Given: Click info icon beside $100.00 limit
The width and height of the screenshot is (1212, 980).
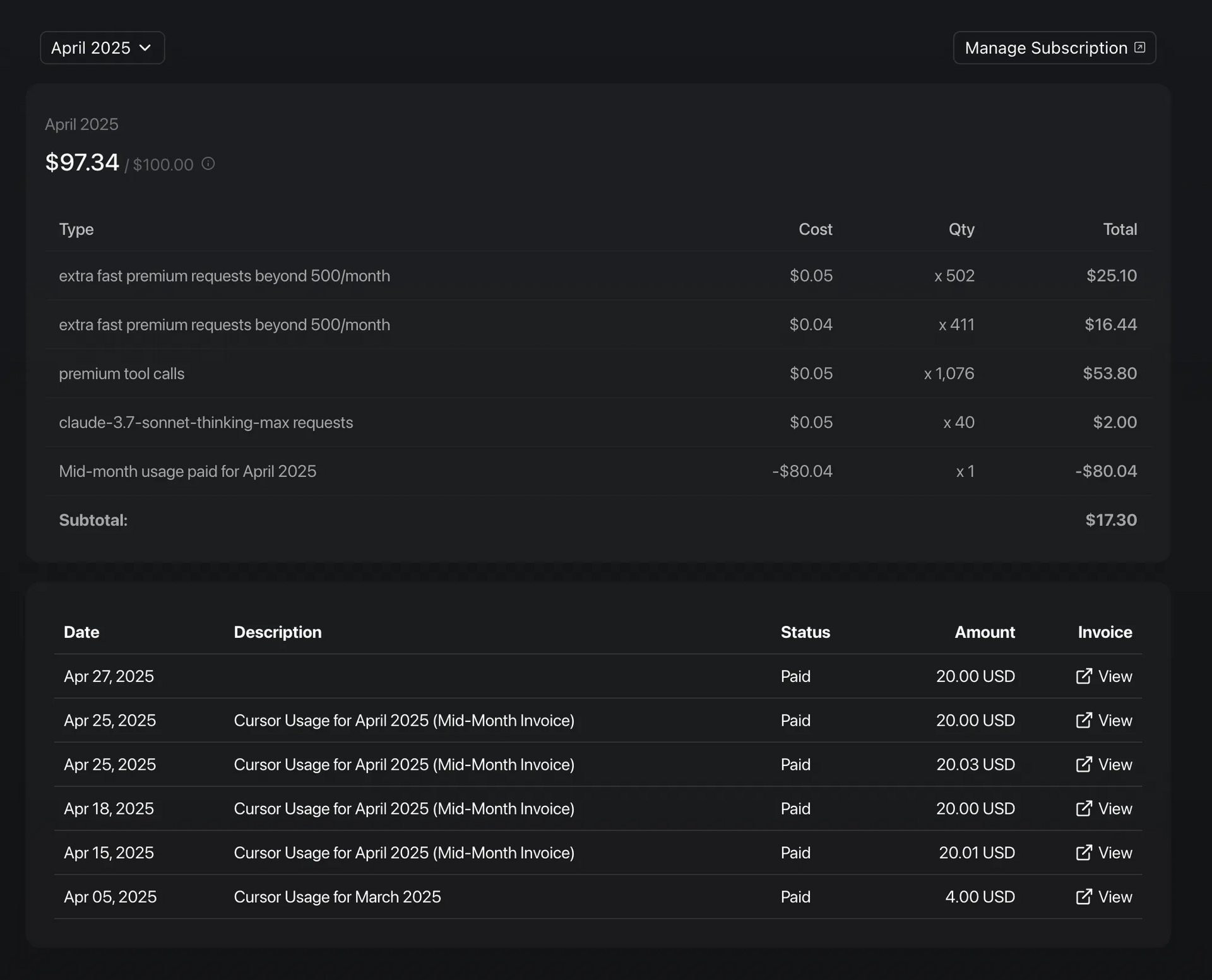Looking at the screenshot, I should click(x=208, y=164).
